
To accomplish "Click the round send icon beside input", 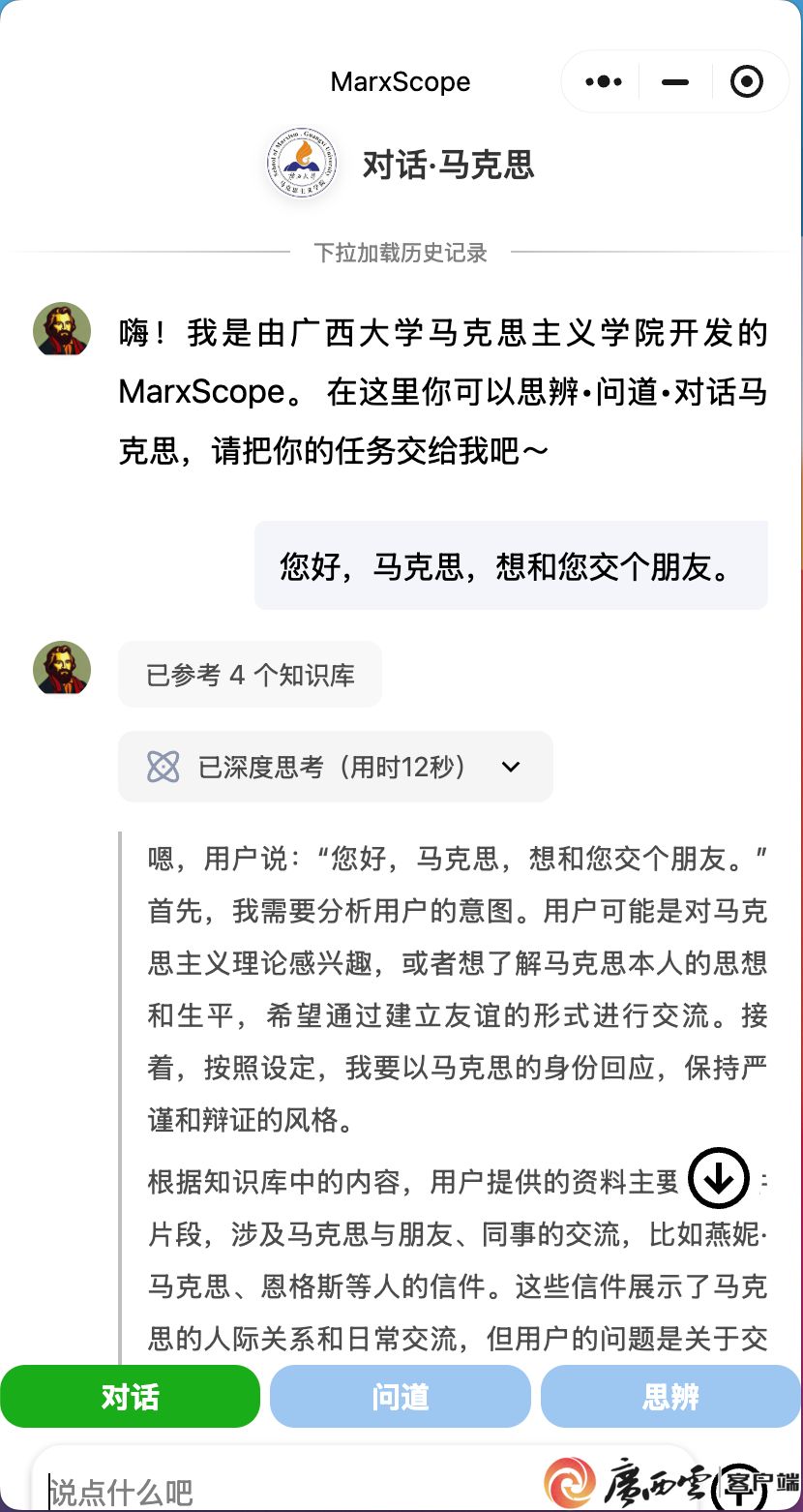I will tap(741, 1487).
